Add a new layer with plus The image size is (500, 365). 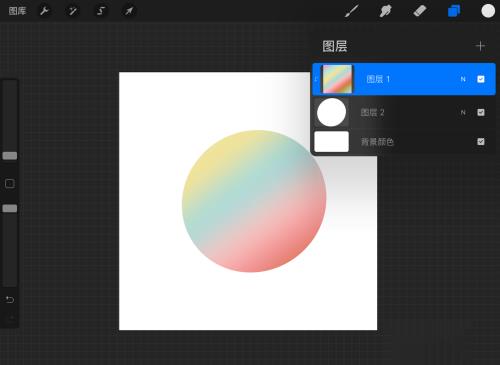click(480, 46)
